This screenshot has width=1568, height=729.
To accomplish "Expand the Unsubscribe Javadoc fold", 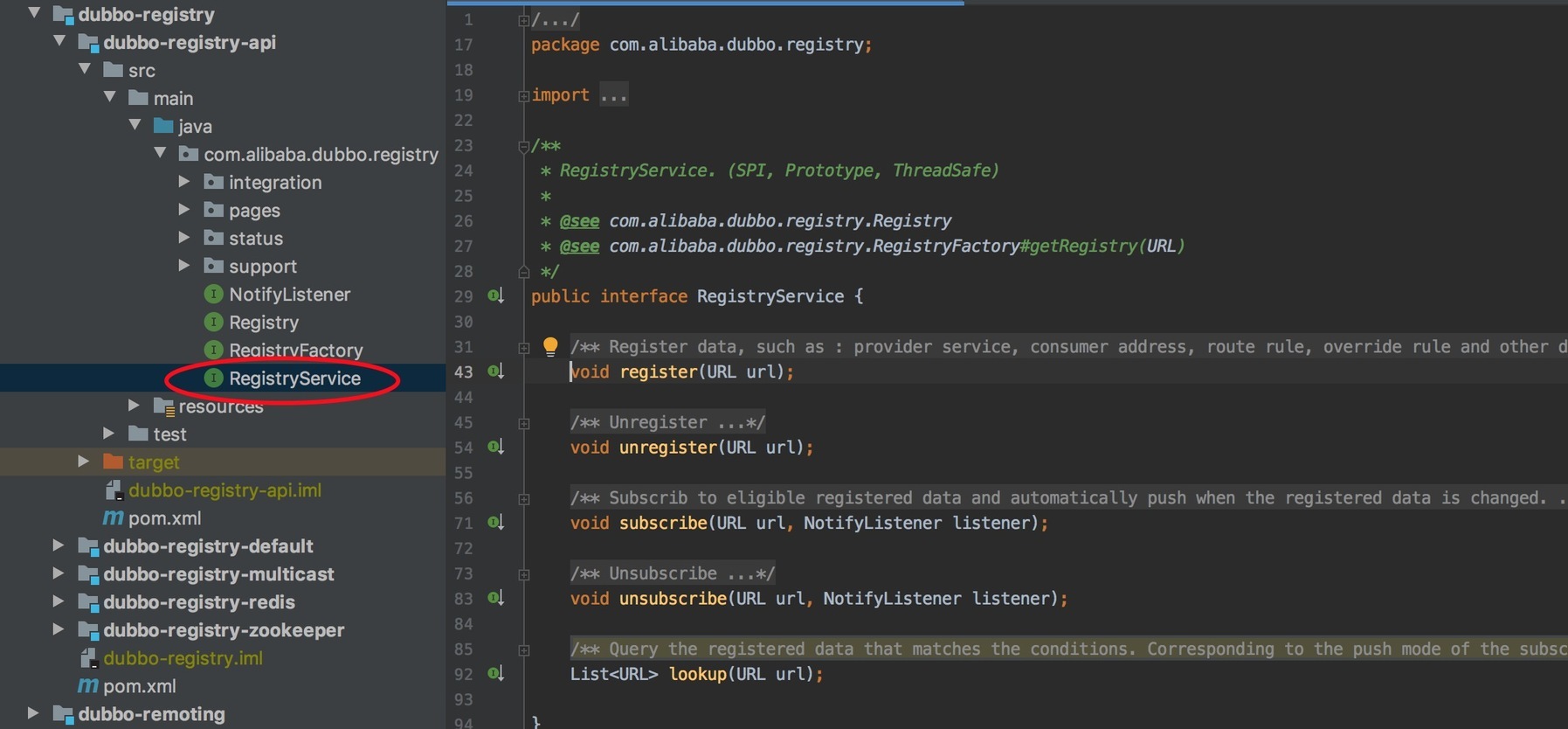I will [x=523, y=574].
